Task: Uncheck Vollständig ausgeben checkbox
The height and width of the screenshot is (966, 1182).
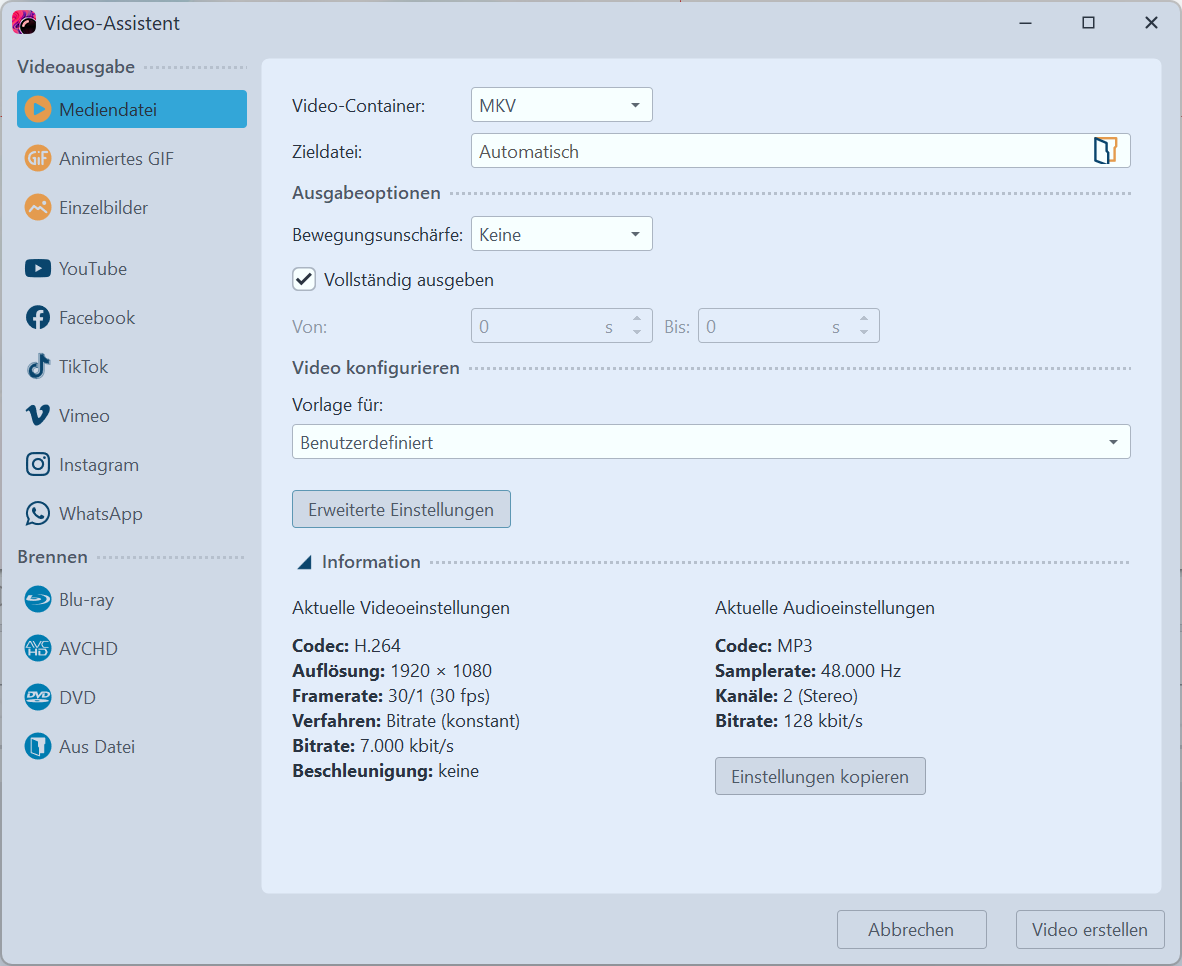Action: 304,279
